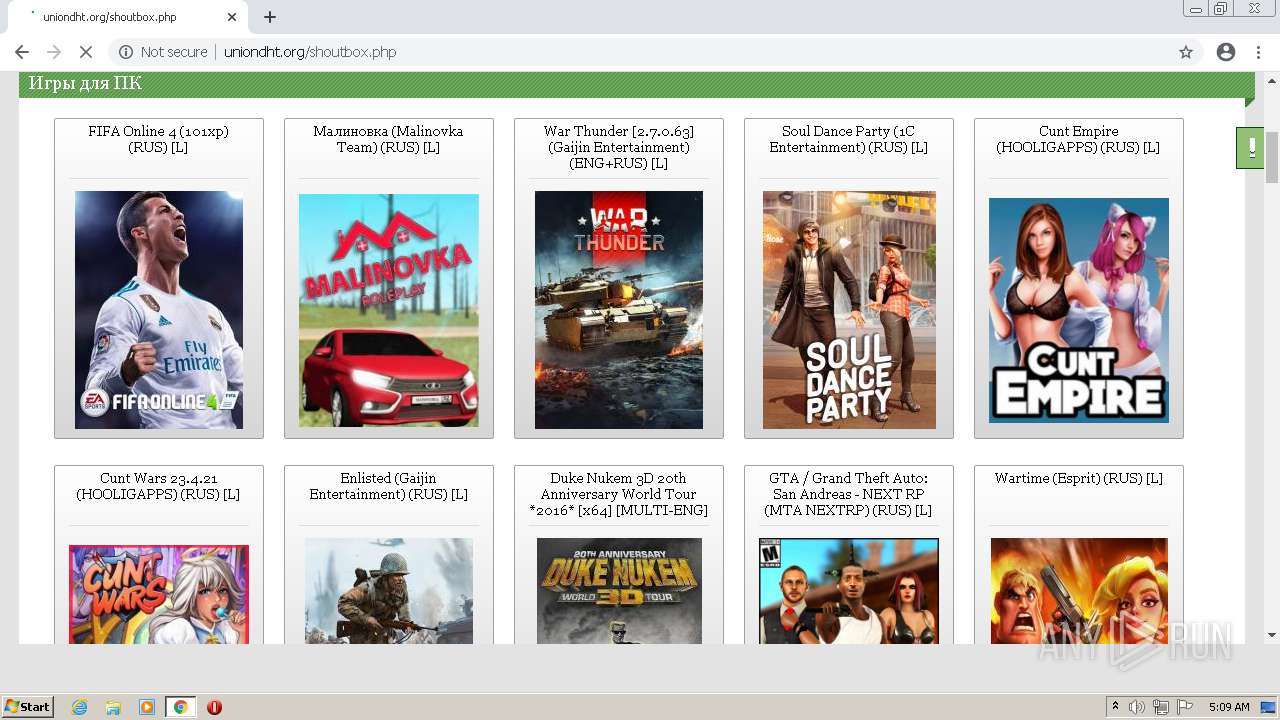Open the GTA NEXT RP cover image
This screenshot has height=720, width=1280.
point(849,591)
